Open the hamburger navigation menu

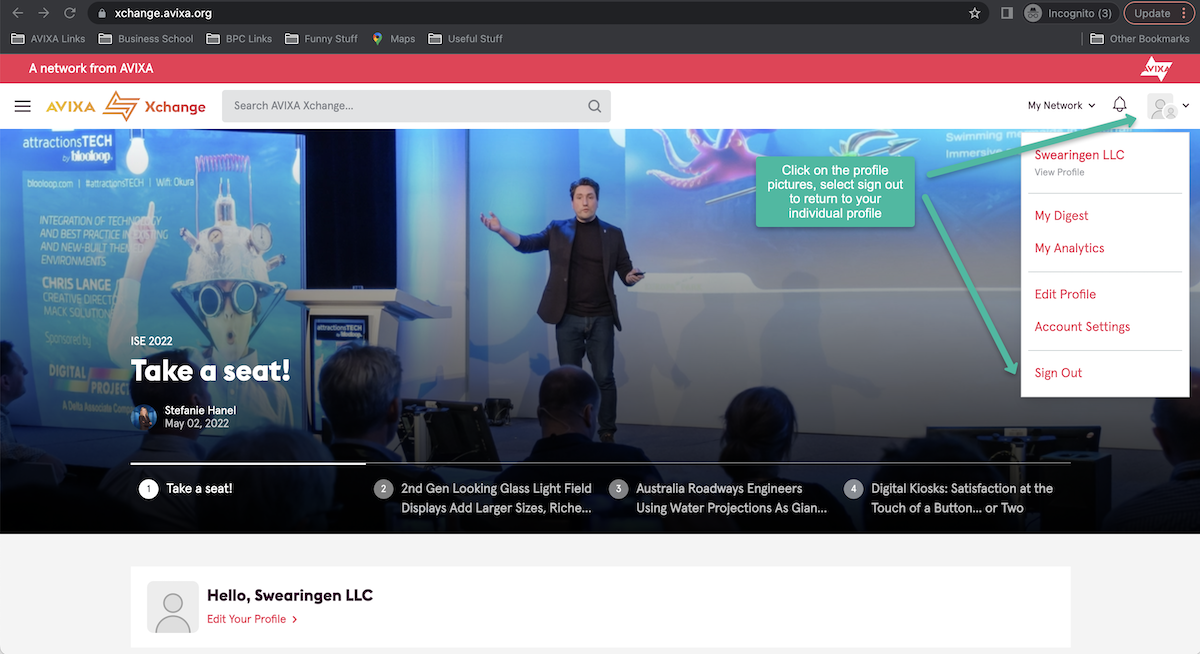pyautogui.click(x=23, y=106)
